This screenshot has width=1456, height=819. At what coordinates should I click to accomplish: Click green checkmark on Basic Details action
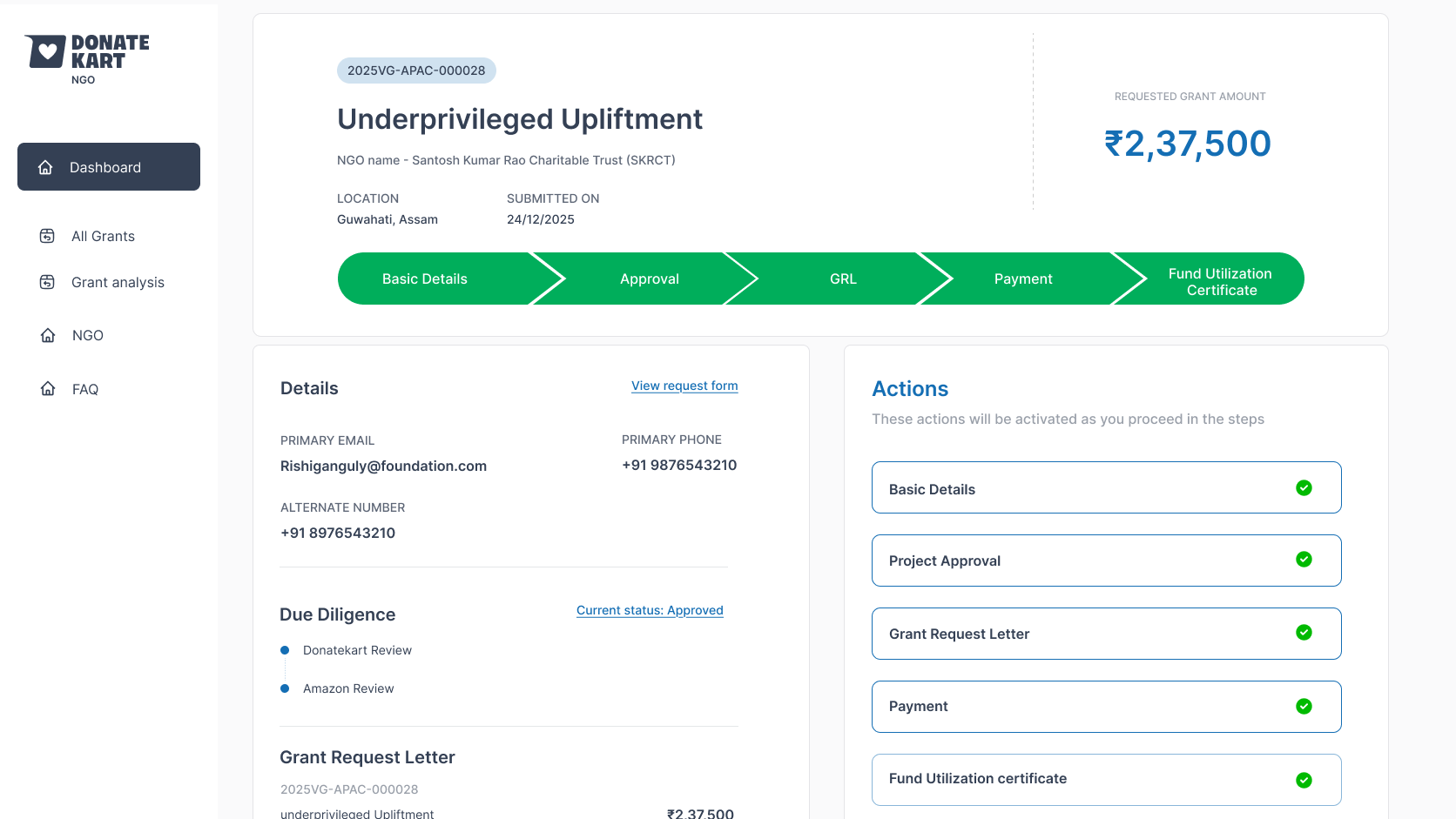(1304, 487)
